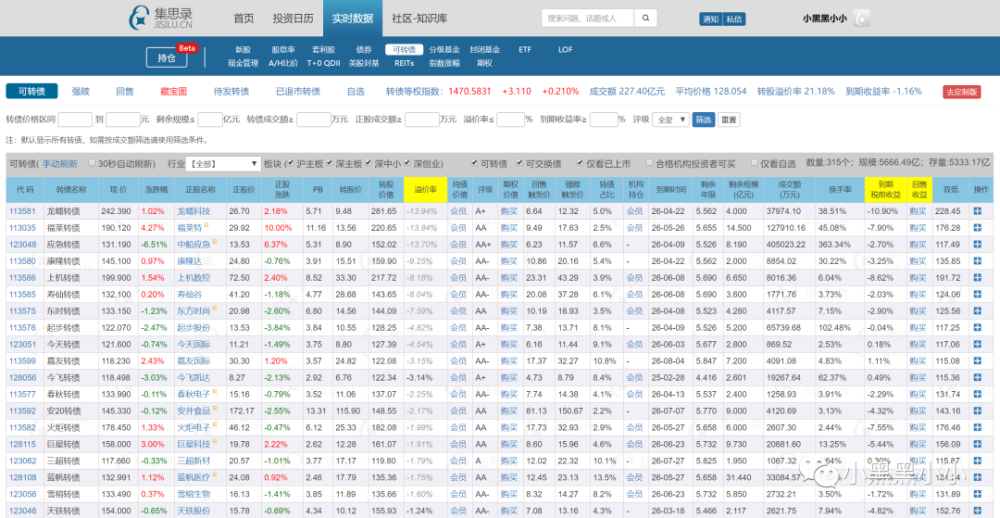Toggle the 可交换债 checkbox

point(520,163)
